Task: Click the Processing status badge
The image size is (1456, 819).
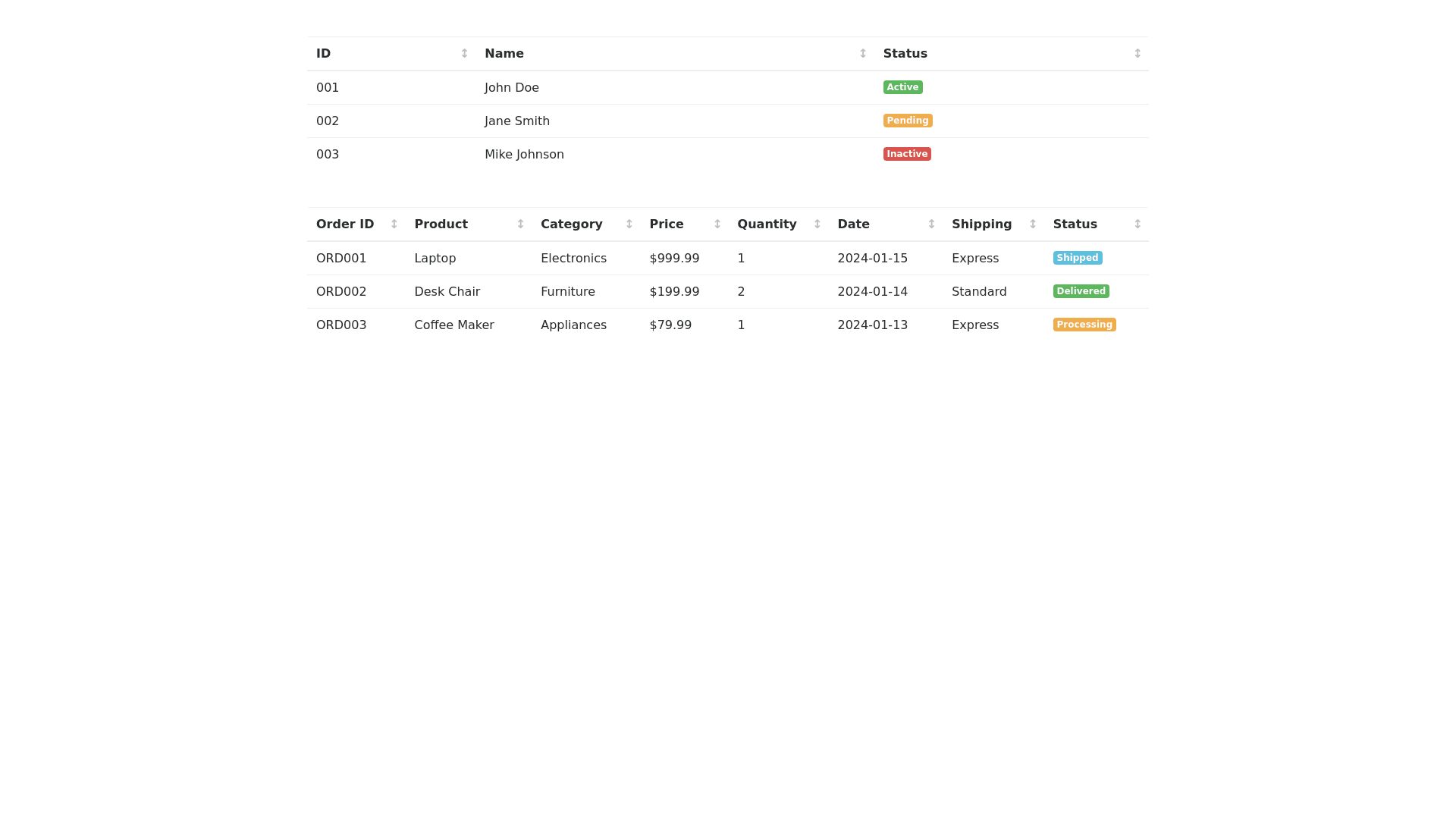Action: tap(1084, 325)
